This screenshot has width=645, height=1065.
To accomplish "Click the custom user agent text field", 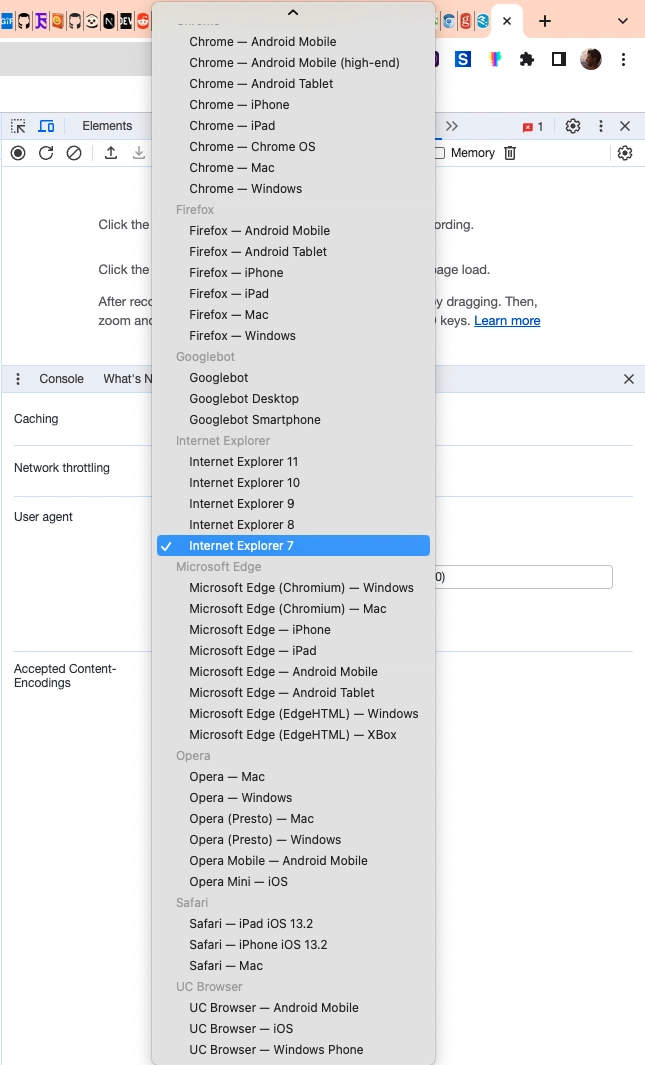I will click(523, 577).
